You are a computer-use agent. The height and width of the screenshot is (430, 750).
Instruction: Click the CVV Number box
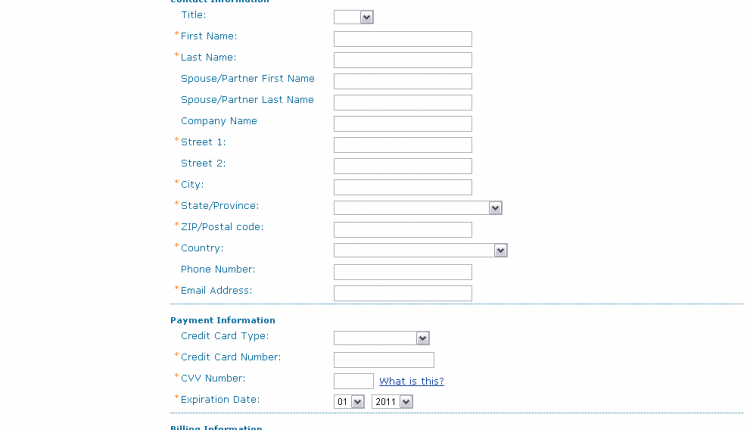353,381
